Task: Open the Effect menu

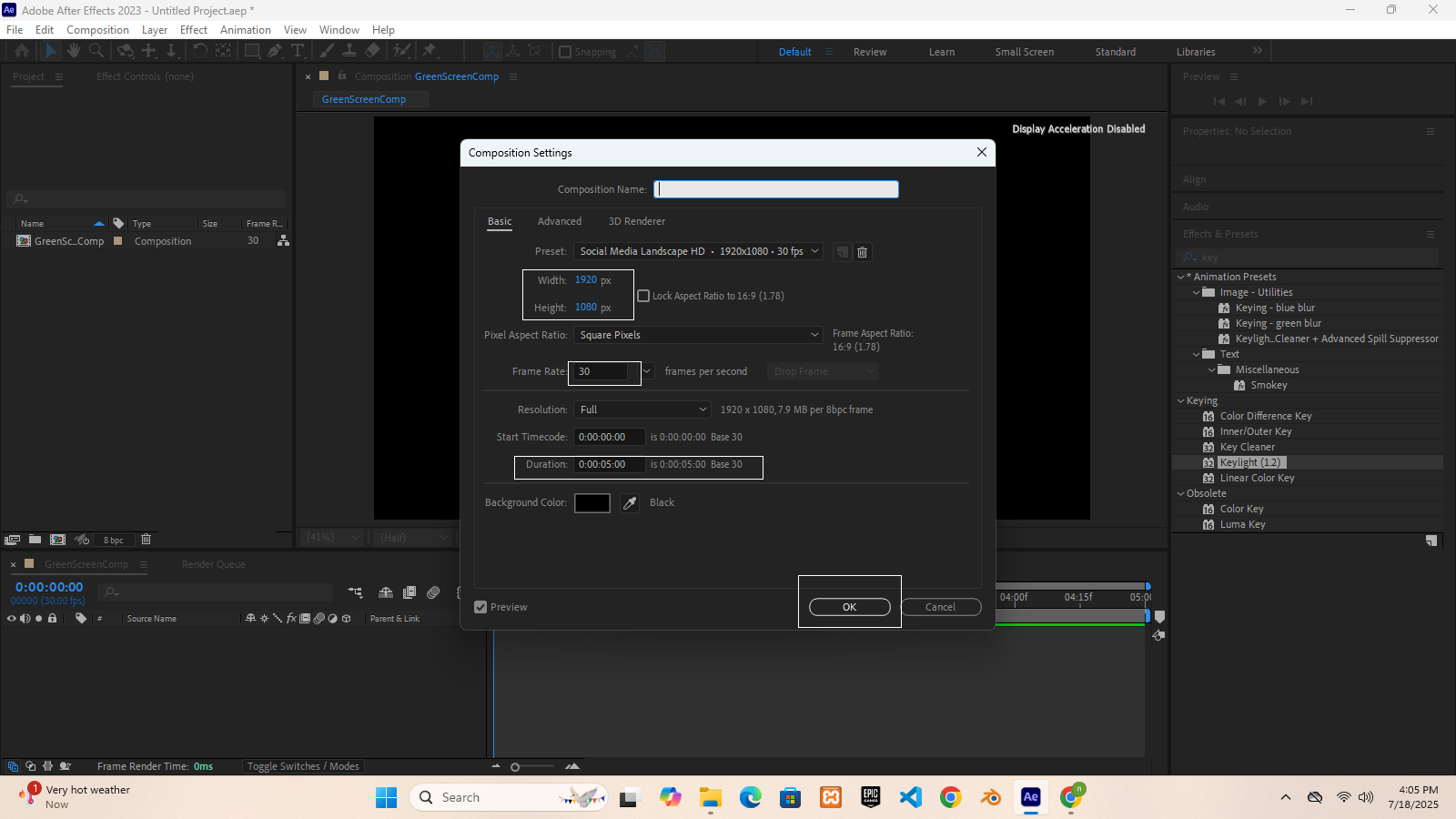Action: [194, 30]
